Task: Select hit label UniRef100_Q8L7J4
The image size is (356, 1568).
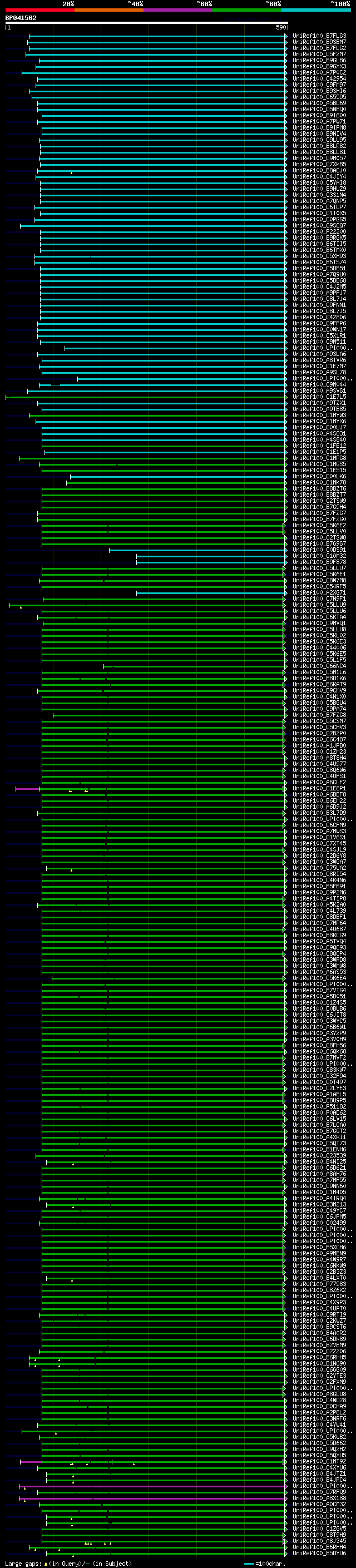Action: pyautogui.click(x=319, y=299)
